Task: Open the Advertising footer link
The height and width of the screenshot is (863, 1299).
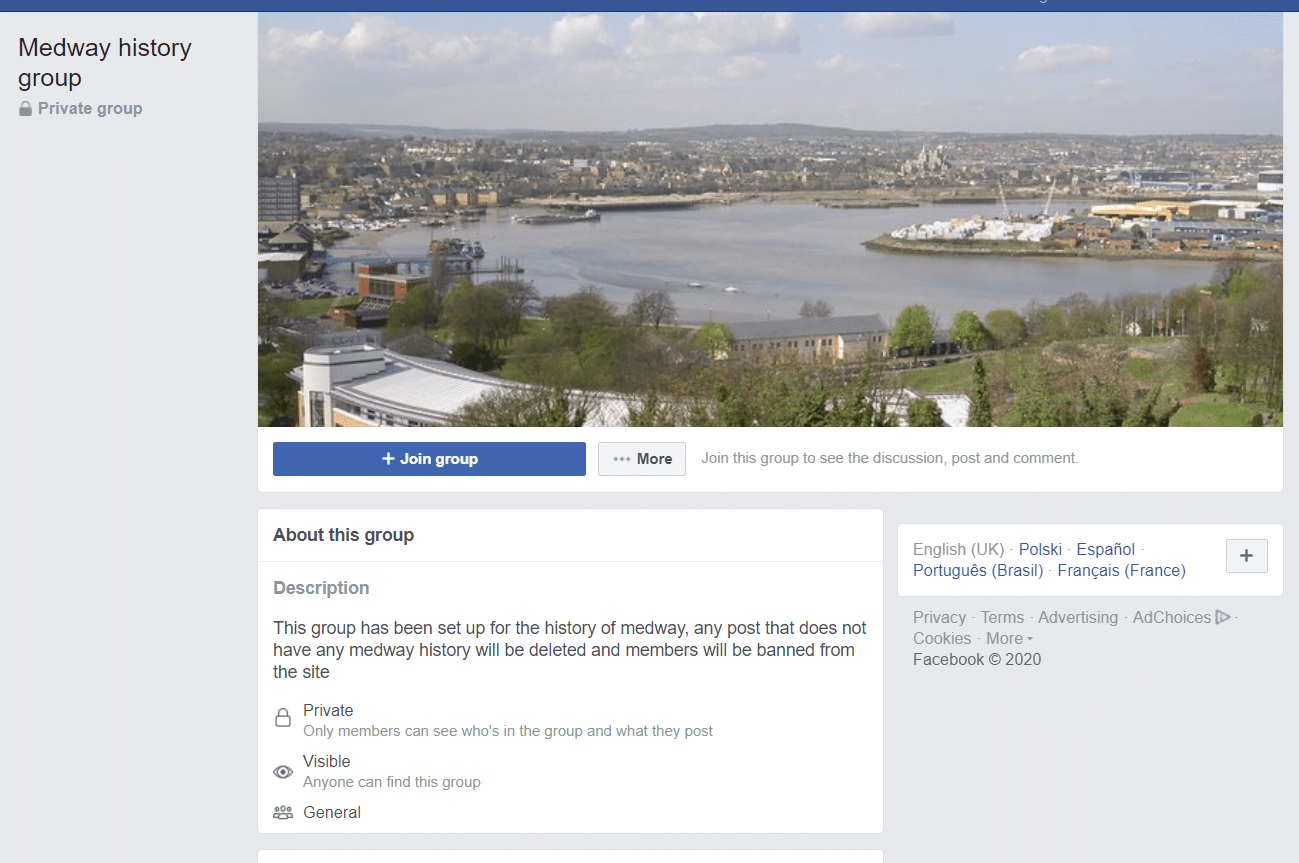Action: click(x=1078, y=617)
